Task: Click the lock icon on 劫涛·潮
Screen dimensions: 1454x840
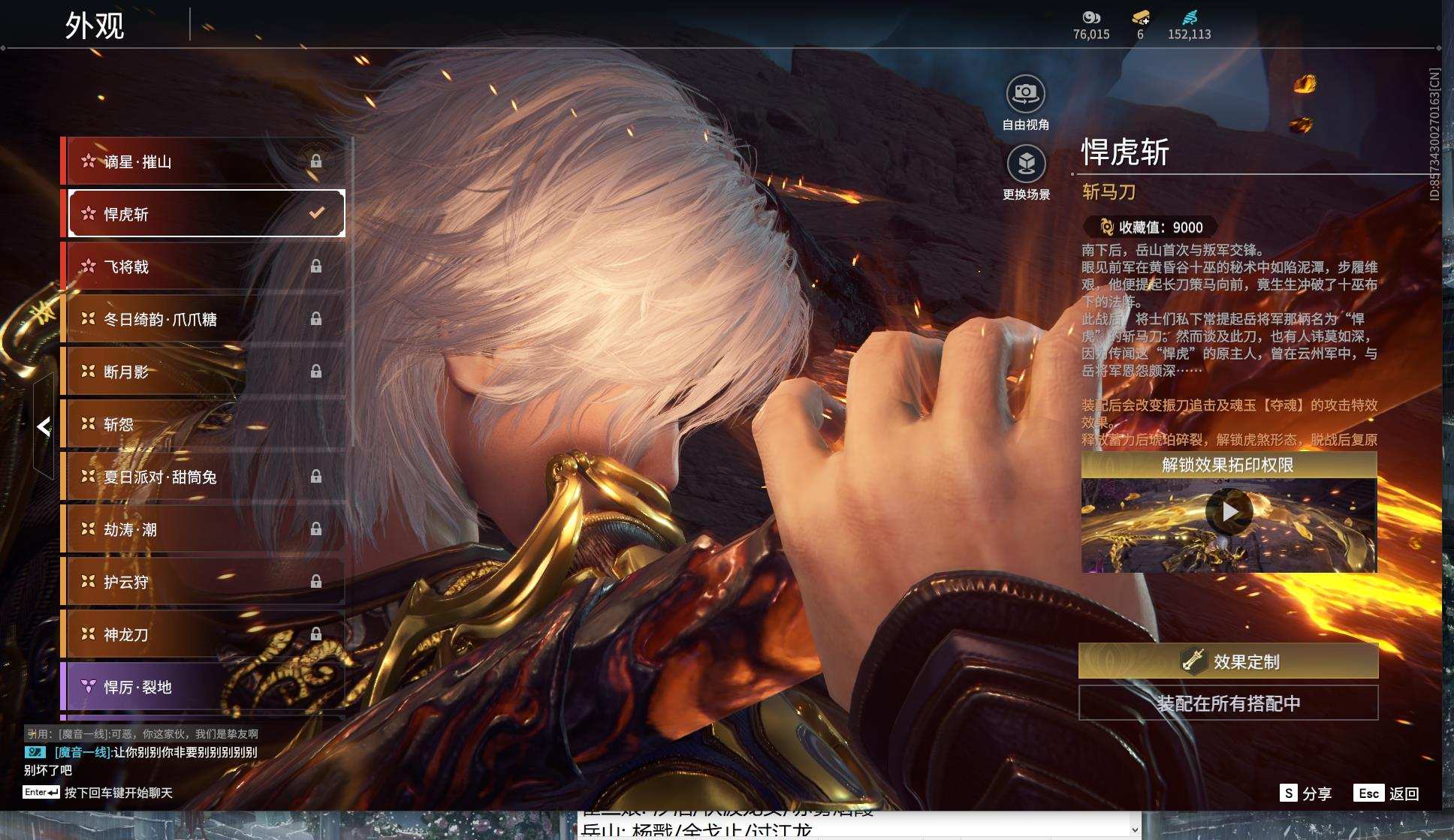Action: (316, 529)
